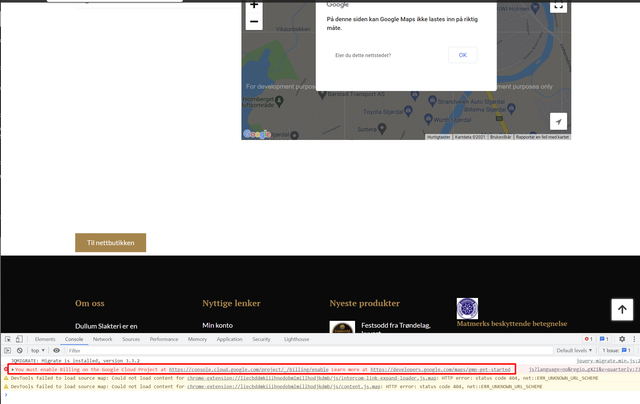
Task: Click the Matmerk round logo
Action: pos(467,309)
